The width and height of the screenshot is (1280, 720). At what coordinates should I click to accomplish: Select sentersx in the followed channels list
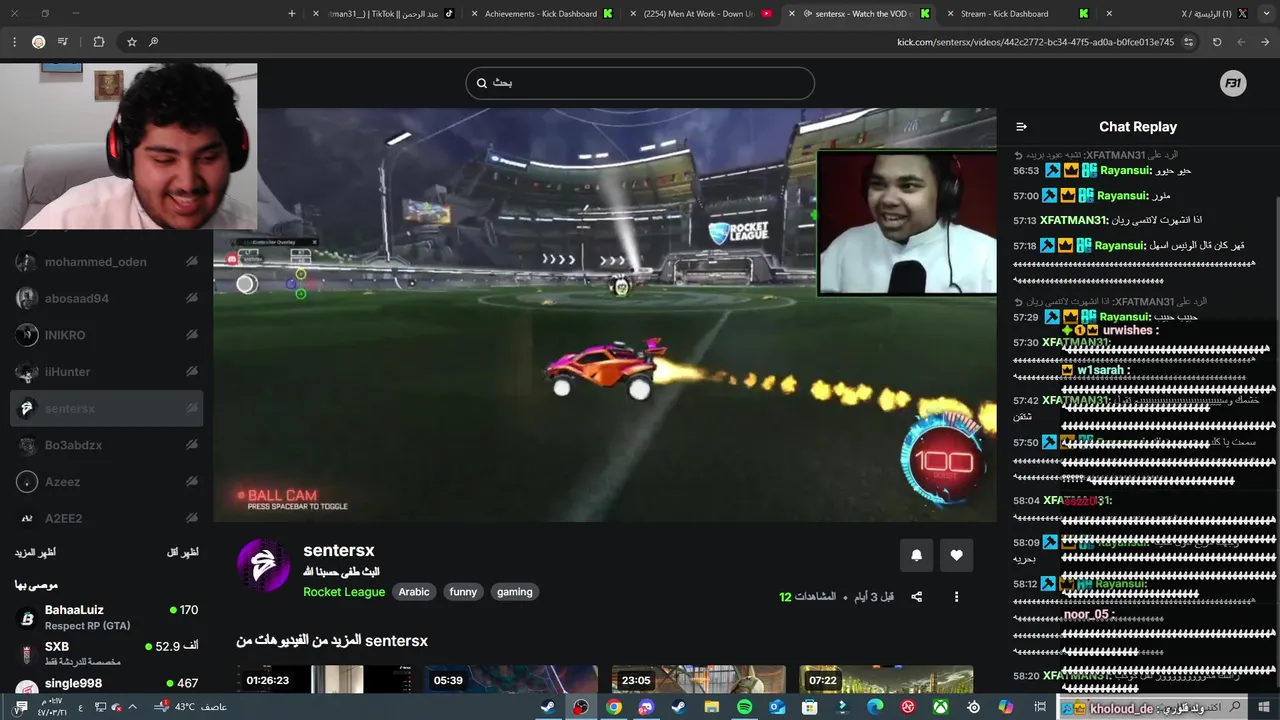106,408
